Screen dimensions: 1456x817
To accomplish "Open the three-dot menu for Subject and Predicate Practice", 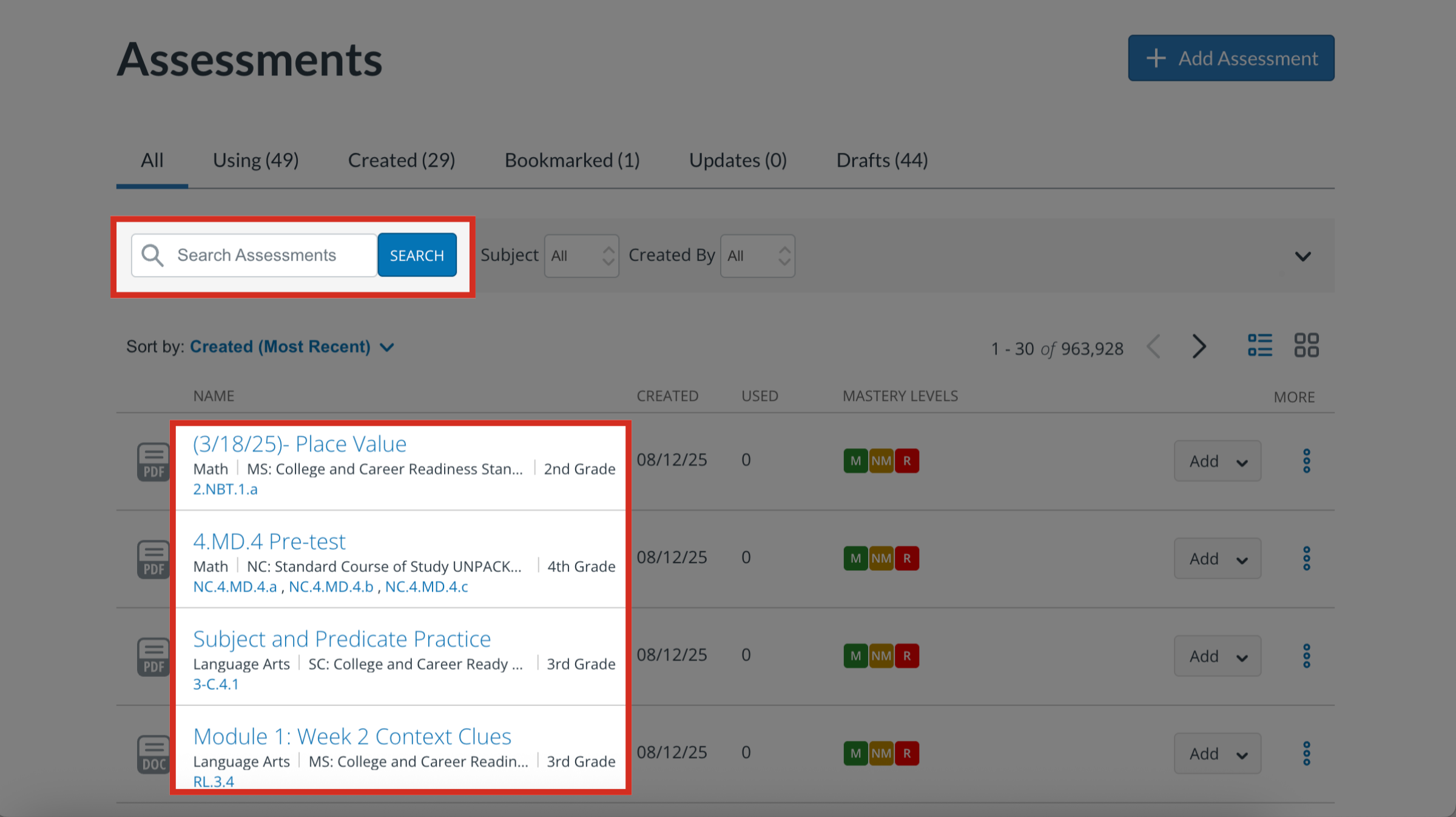I will pyautogui.click(x=1307, y=656).
